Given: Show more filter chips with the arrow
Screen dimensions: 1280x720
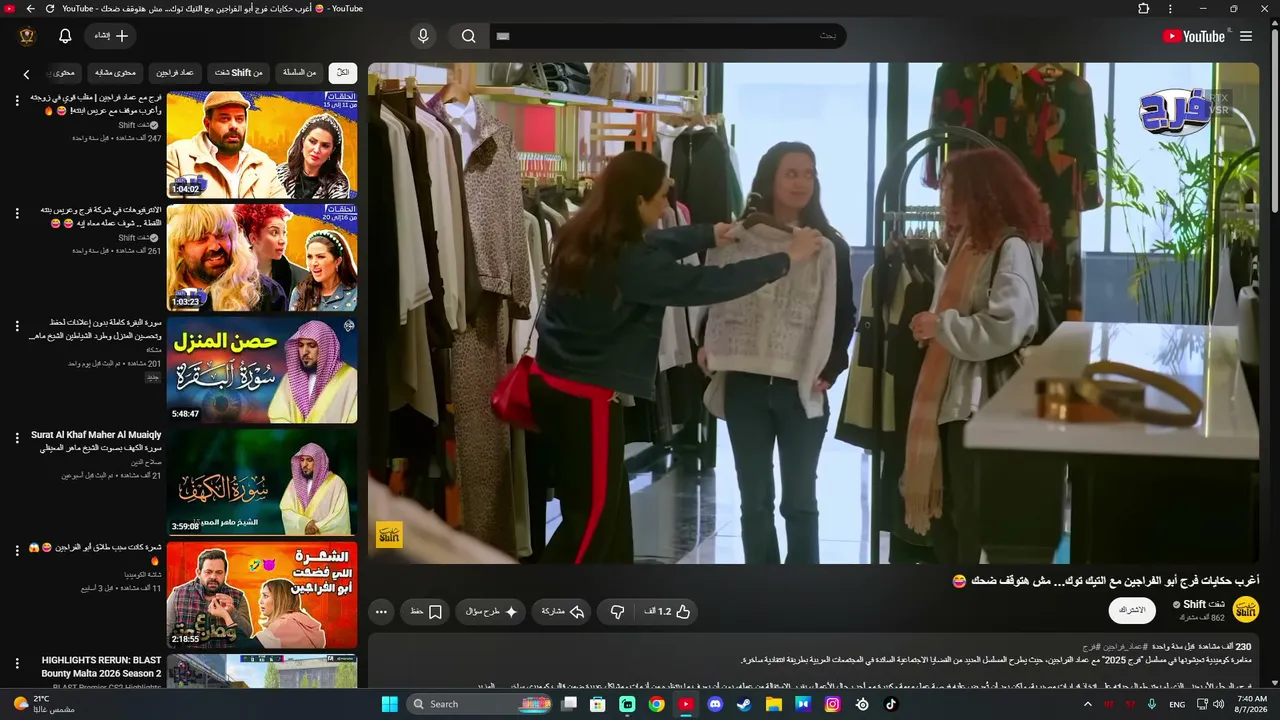Looking at the screenshot, I should coord(27,74).
